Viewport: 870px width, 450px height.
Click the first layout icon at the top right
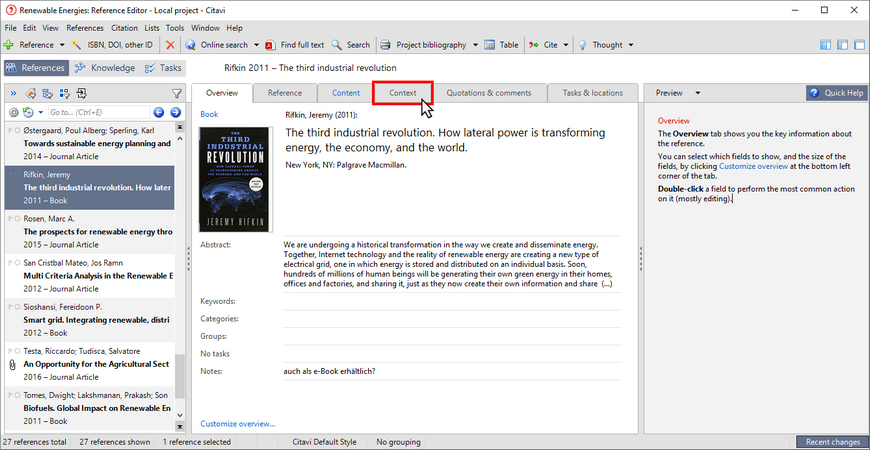pos(825,45)
